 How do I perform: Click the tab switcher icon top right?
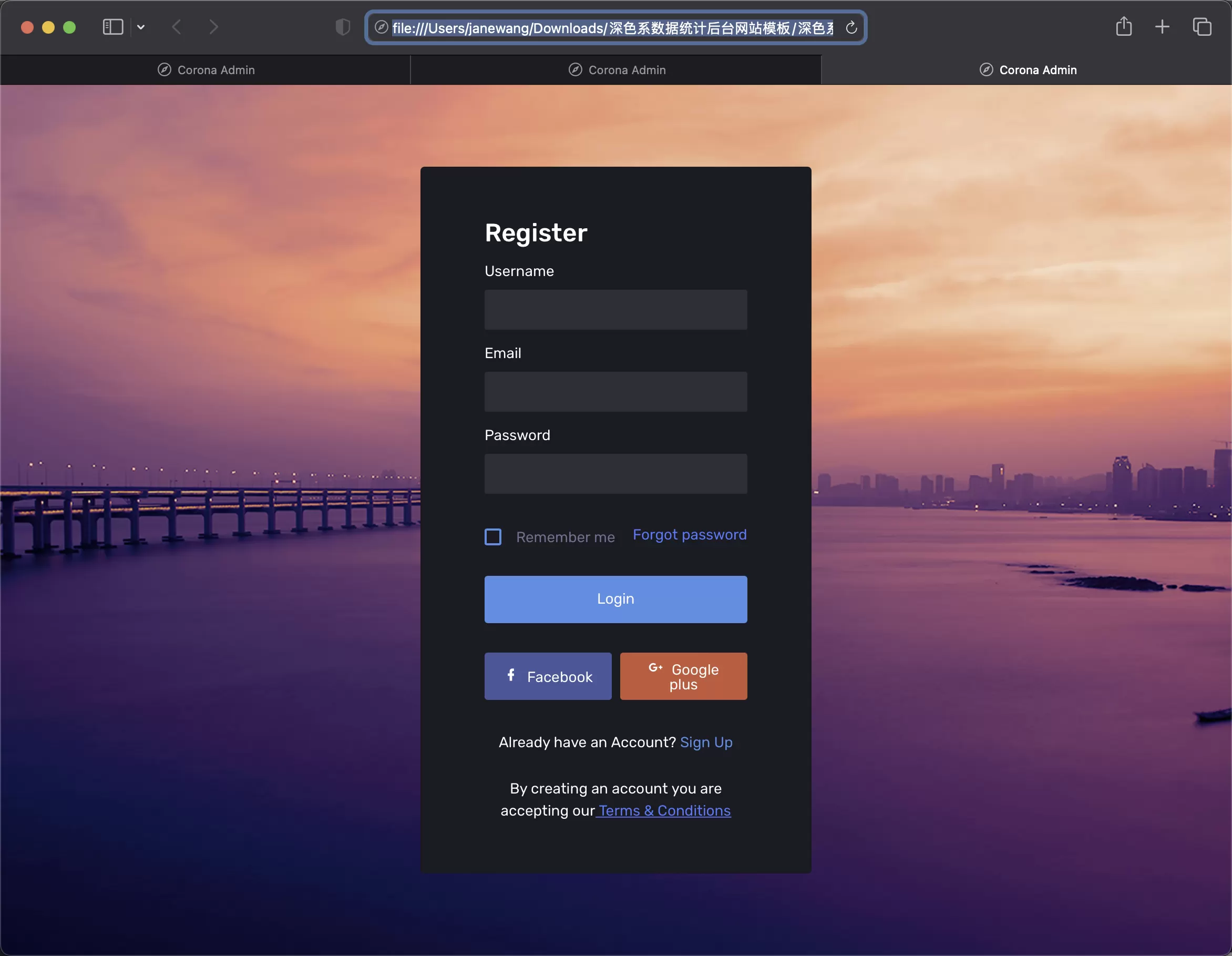click(1205, 27)
